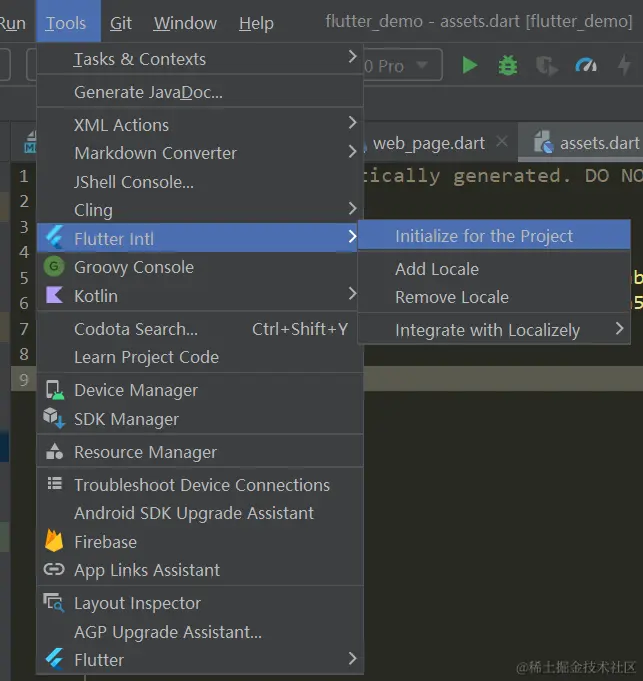Click the Profile speedometer icon

click(x=586, y=66)
